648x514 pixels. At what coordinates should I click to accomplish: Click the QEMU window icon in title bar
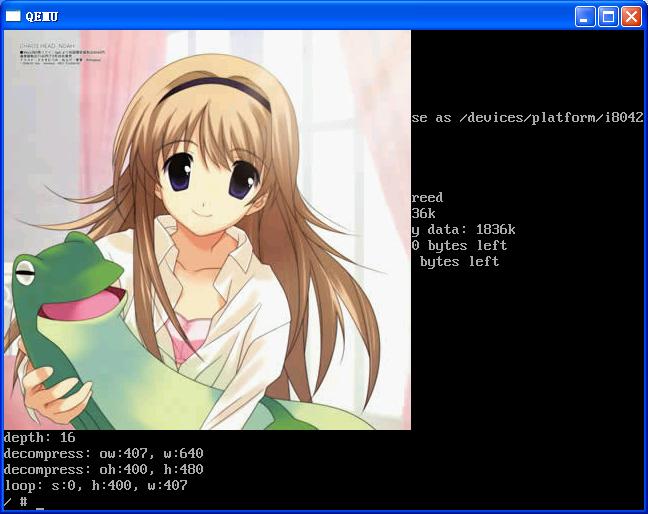[x=13, y=16]
